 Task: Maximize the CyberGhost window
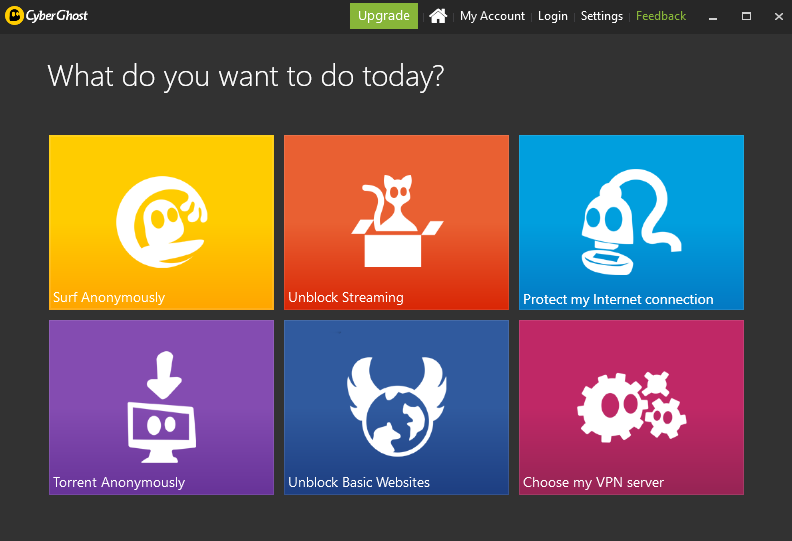746,16
